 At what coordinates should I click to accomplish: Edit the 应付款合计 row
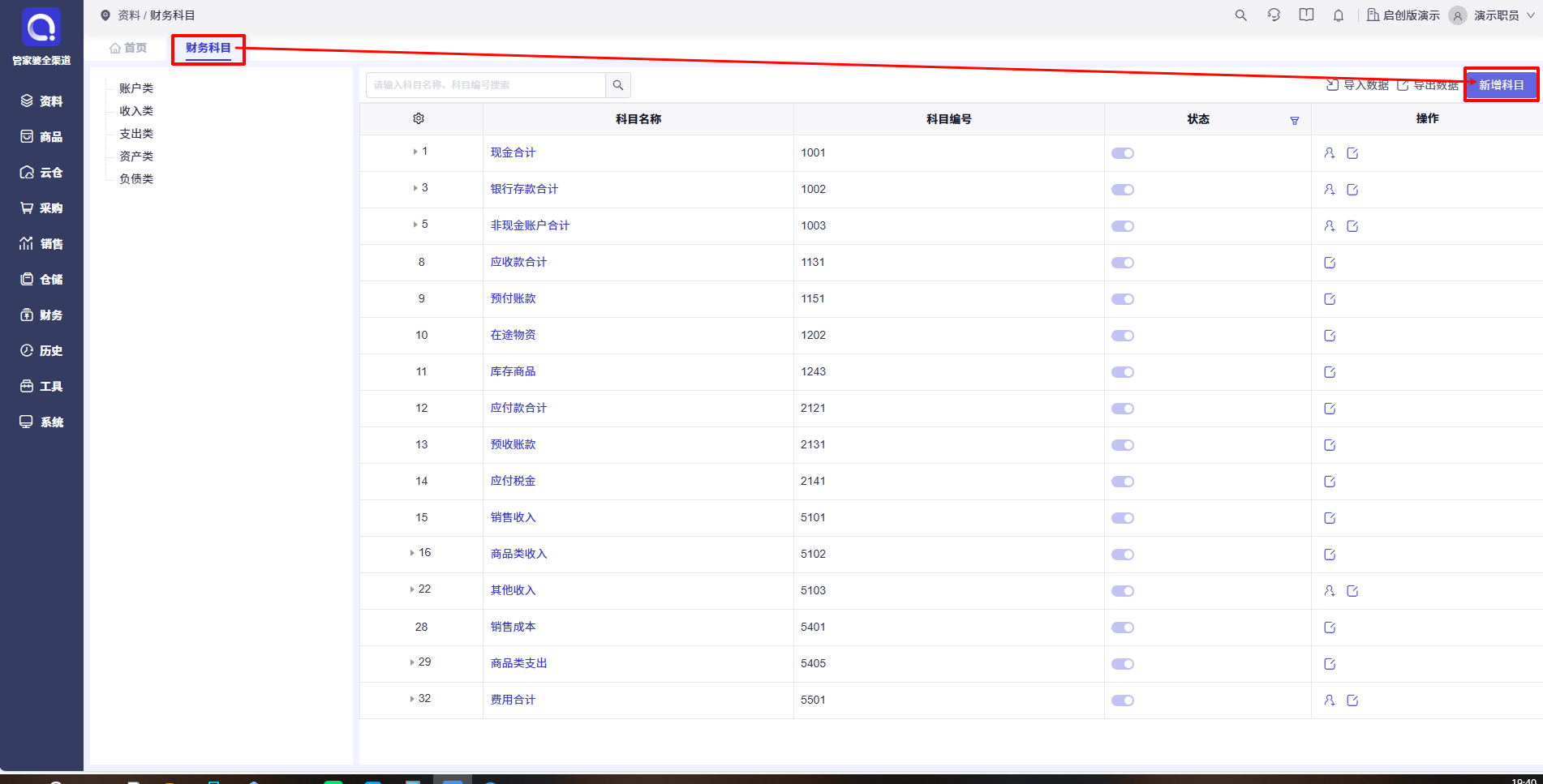tap(1330, 408)
